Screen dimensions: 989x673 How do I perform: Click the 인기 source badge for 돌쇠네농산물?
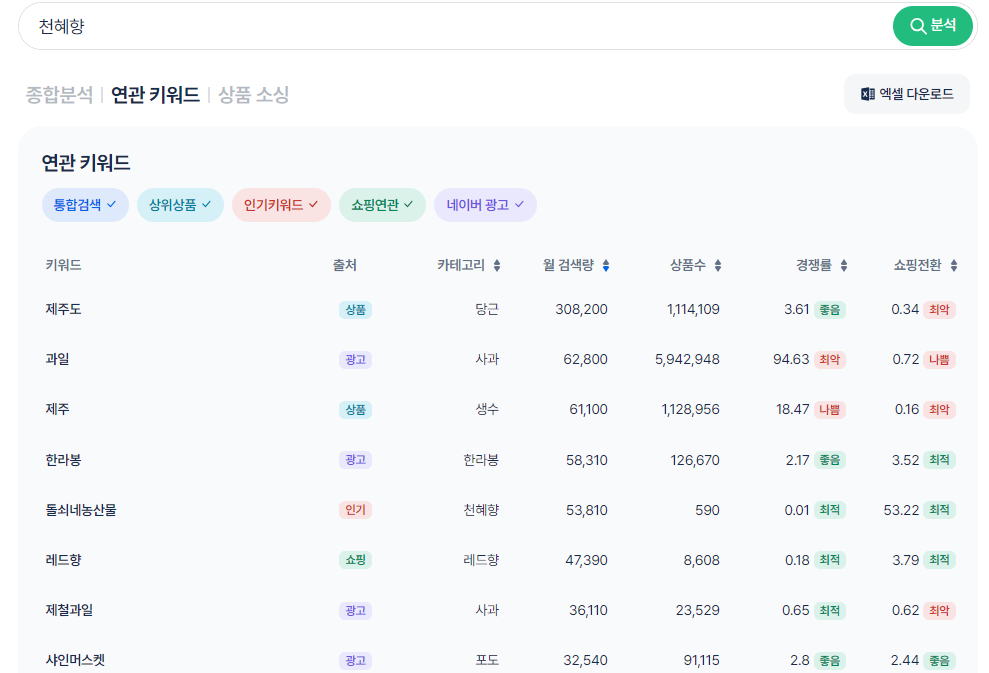(x=355, y=510)
